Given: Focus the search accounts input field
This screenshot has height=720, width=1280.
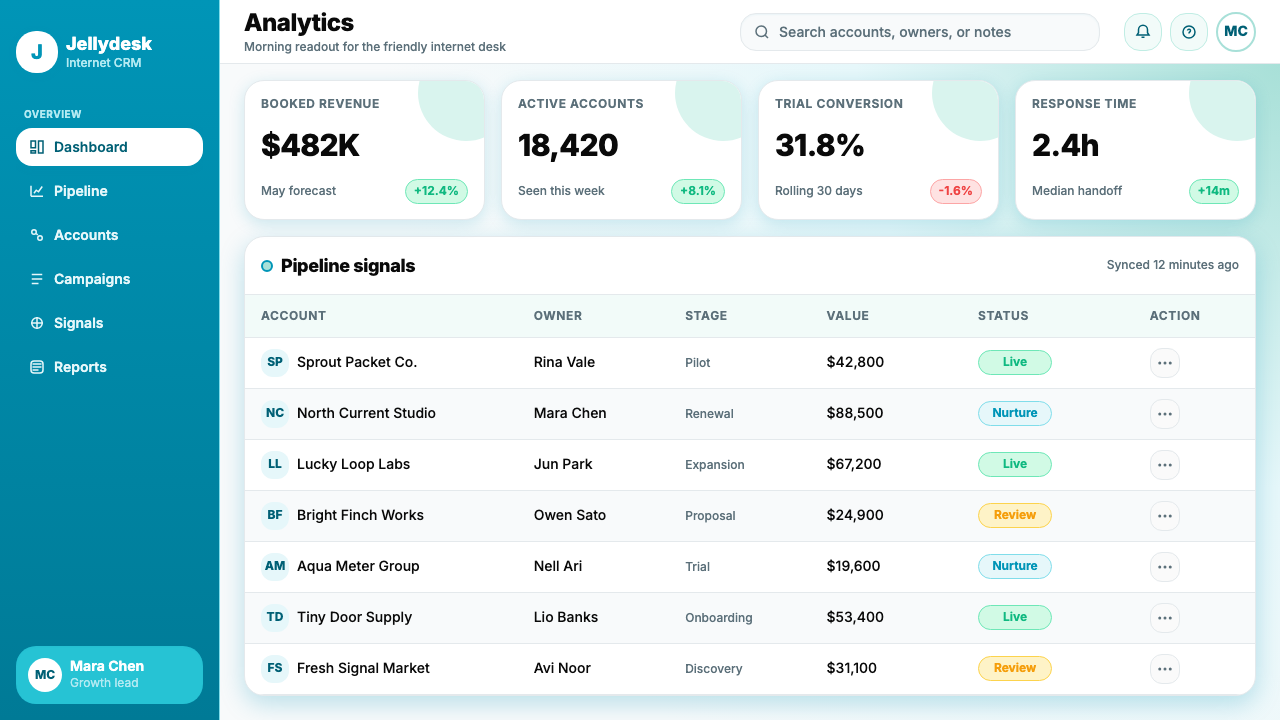Looking at the screenshot, I should click(919, 32).
